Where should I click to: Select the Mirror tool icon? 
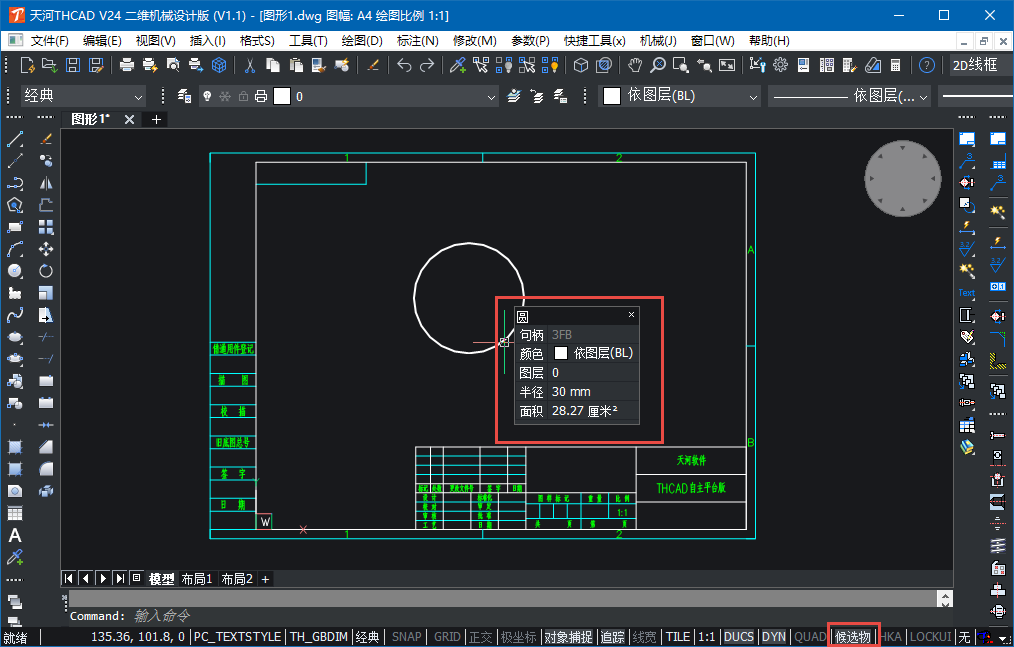(46, 183)
